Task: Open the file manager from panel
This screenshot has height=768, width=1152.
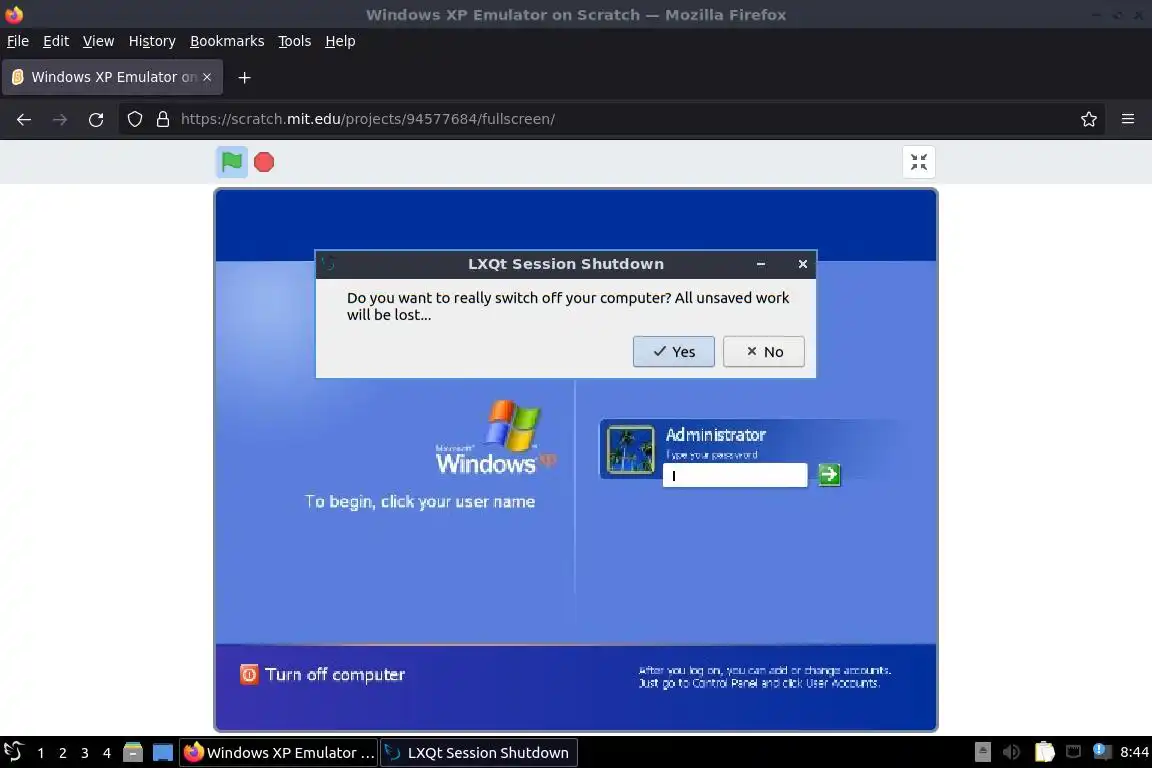Action: 133,753
